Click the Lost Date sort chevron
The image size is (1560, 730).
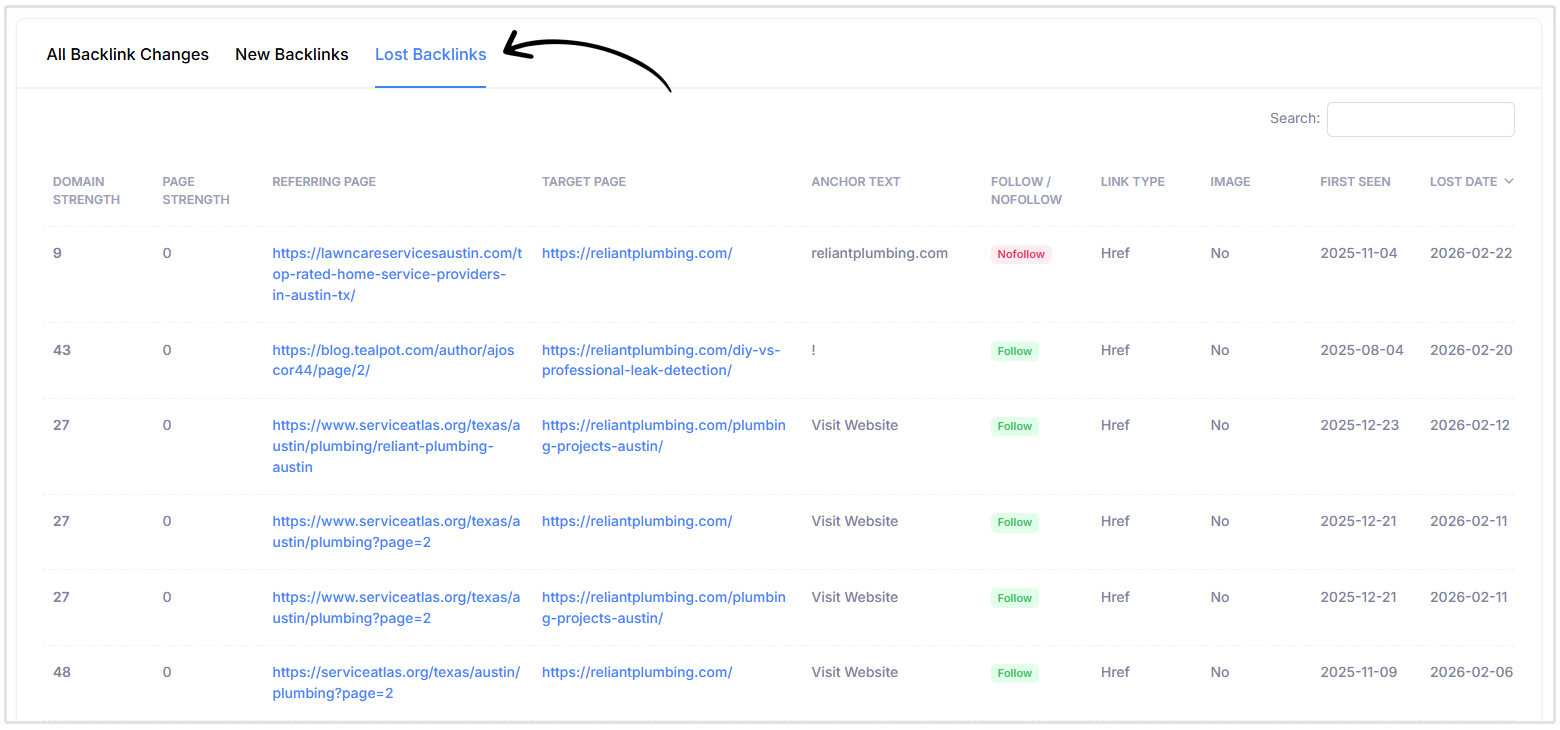point(1508,181)
